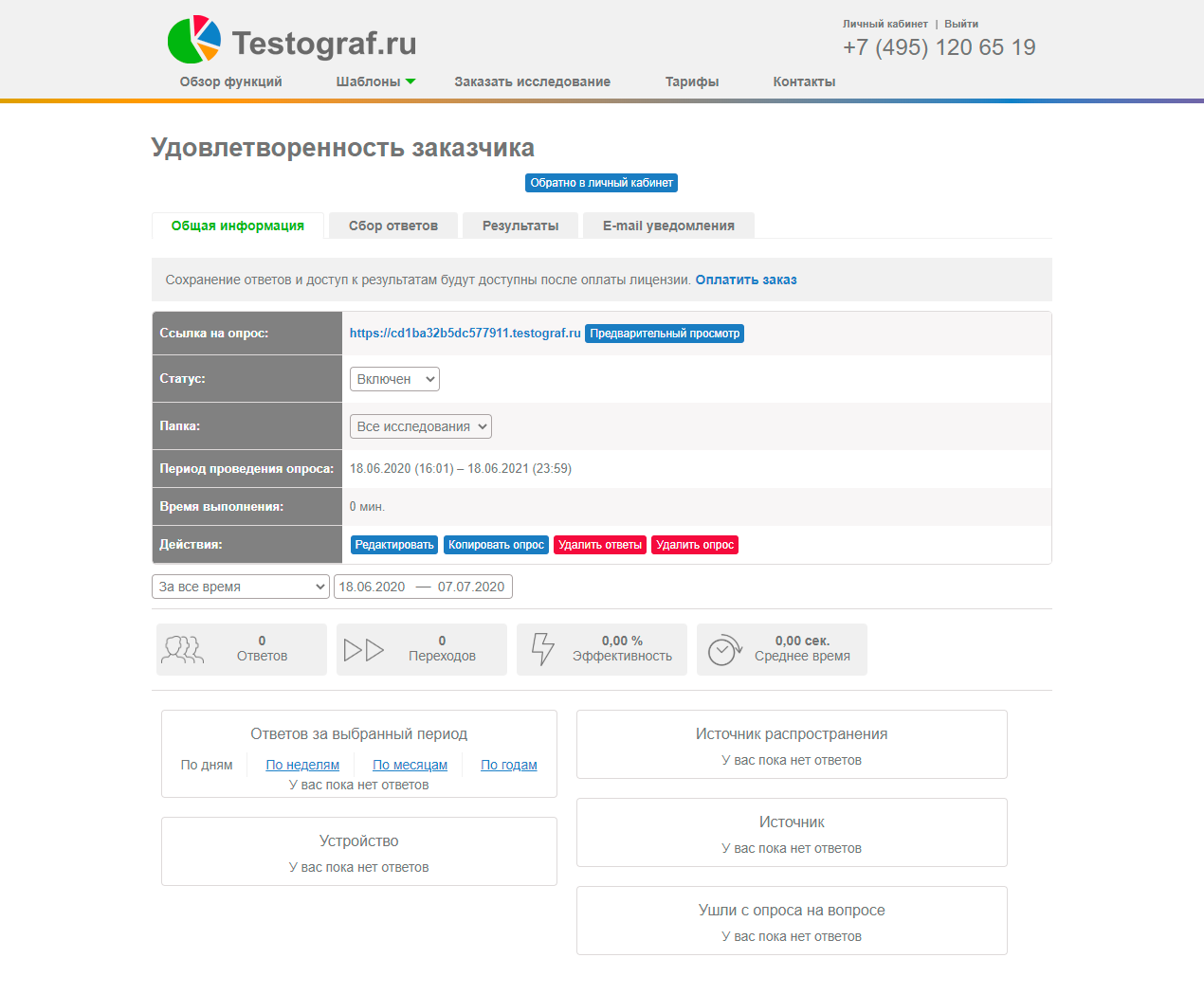Switch to the Сбор ответов tab

tap(392, 226)
